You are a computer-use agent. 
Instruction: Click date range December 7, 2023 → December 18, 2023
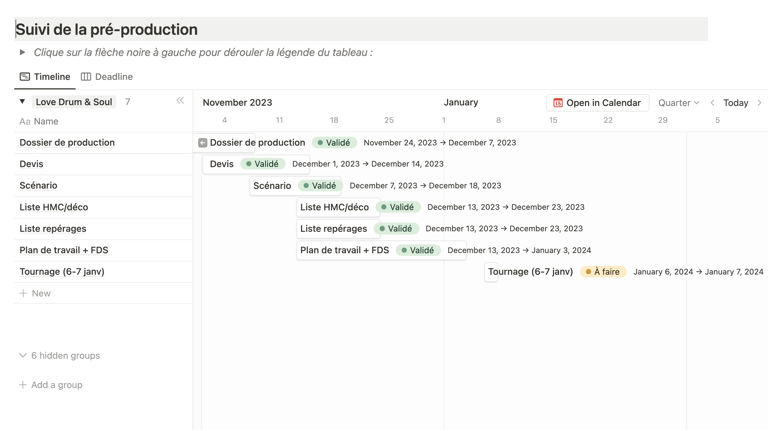(425, 186)
